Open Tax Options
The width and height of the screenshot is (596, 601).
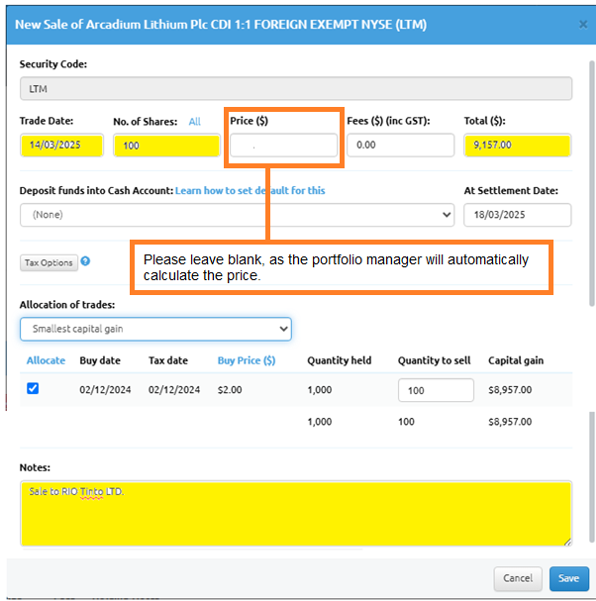pyautogui.click(x=49, y=263)
